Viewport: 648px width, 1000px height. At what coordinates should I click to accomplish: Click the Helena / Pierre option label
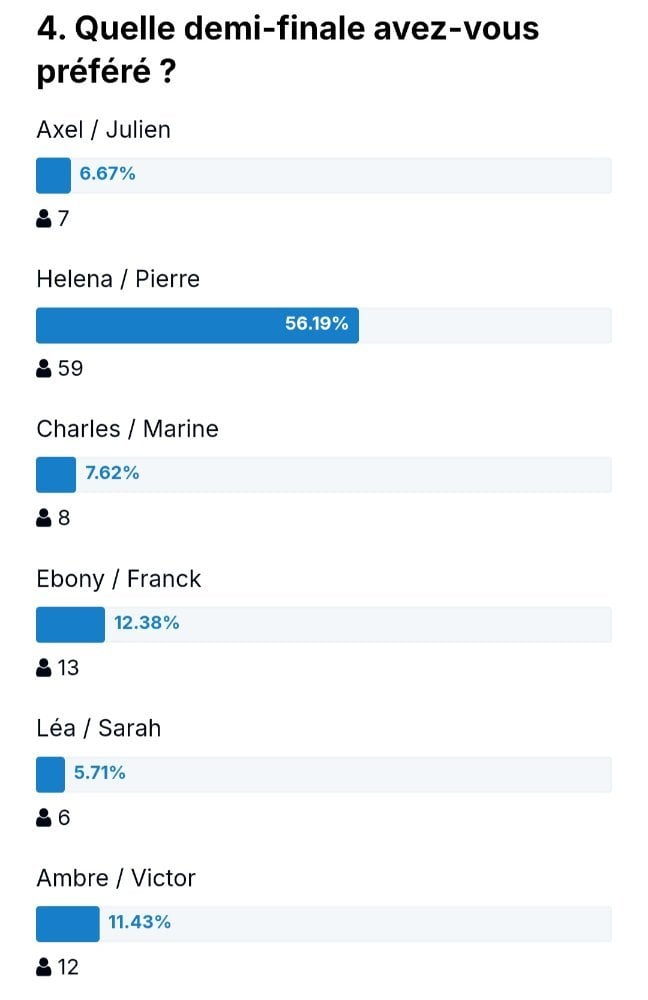click(x=118, y=279)
